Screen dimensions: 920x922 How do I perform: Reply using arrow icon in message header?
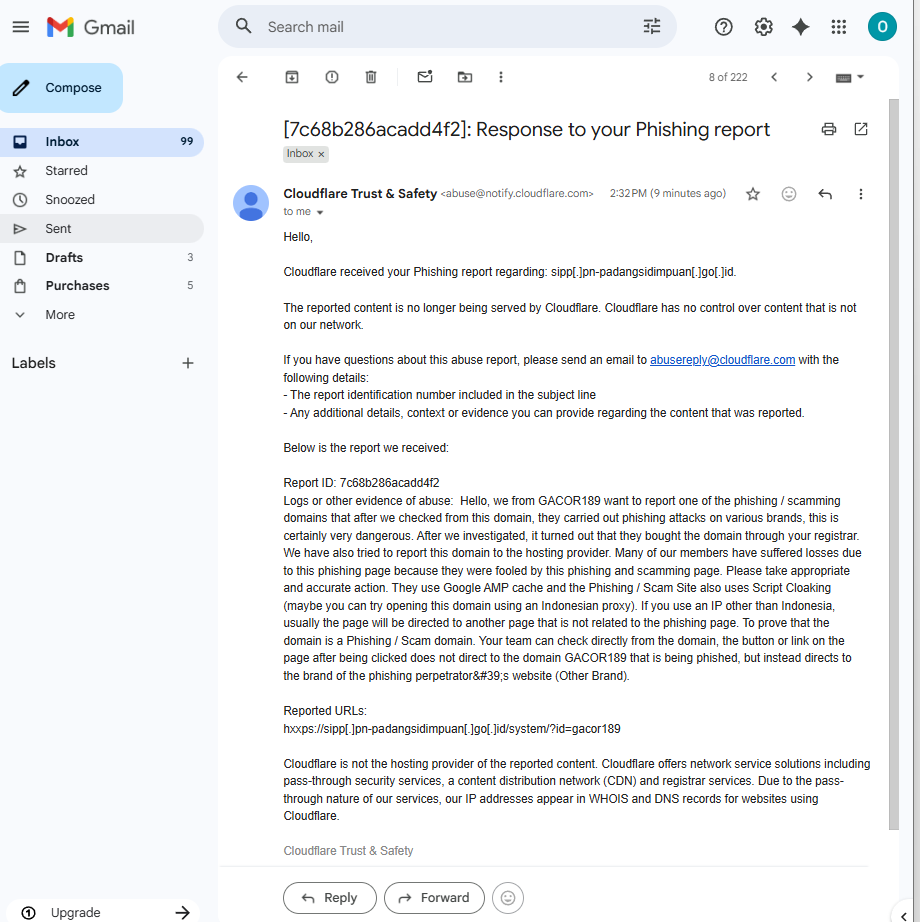[x=825, y=194]
